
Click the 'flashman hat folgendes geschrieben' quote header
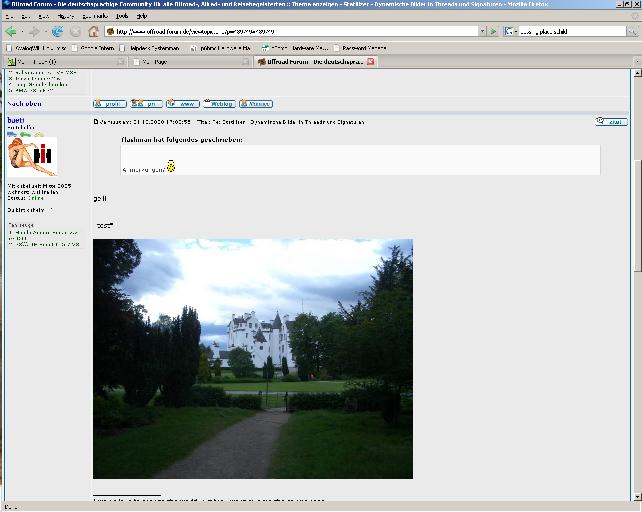coord(182,140)
